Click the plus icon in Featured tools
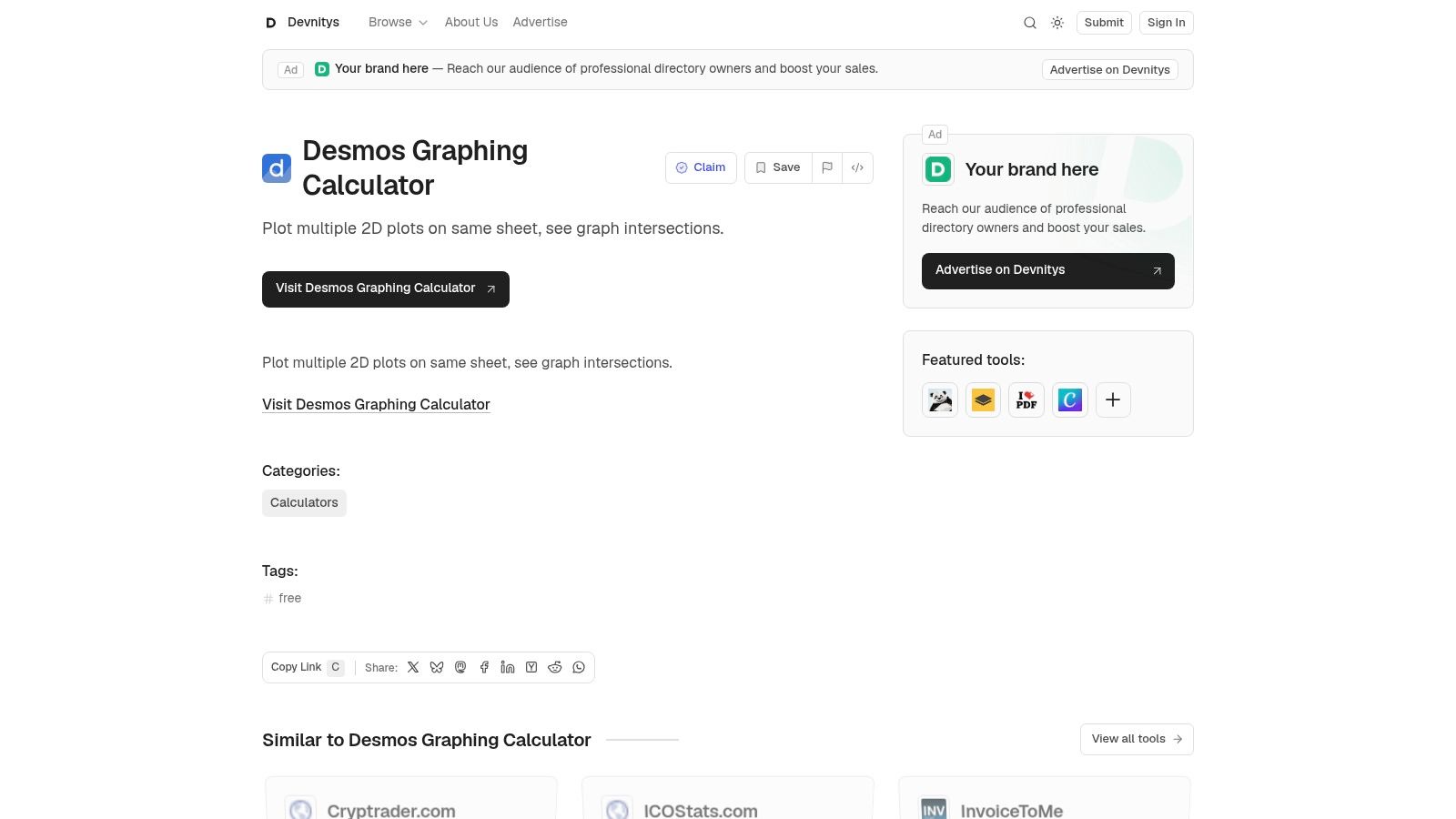Screen dimensions: 1456x819 click(x=1113, y=399)
